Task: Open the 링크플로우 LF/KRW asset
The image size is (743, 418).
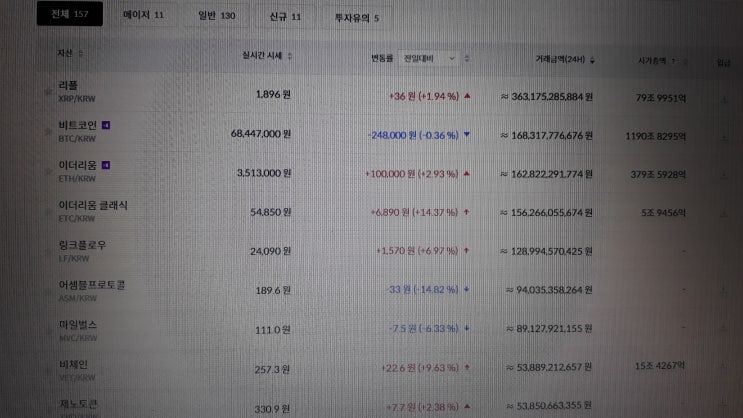Action: 82,251
